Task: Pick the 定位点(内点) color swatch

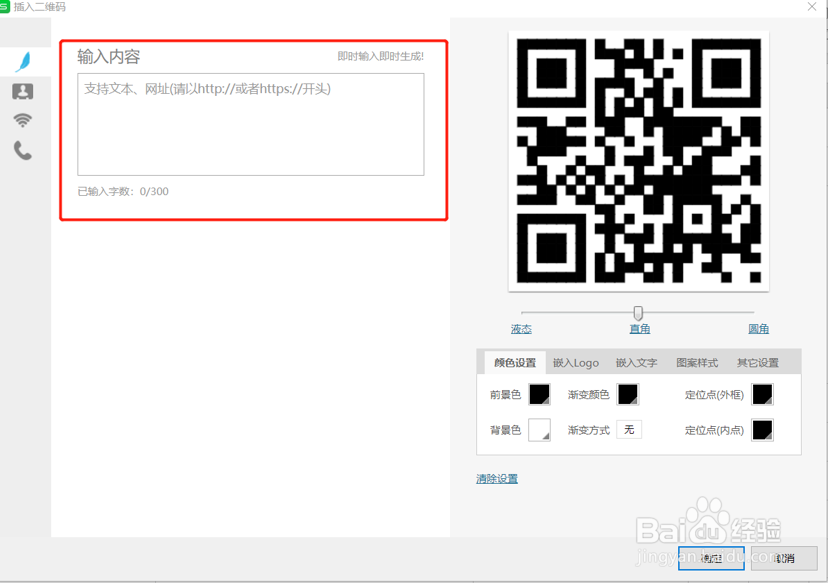Action: tap(763, 430)
